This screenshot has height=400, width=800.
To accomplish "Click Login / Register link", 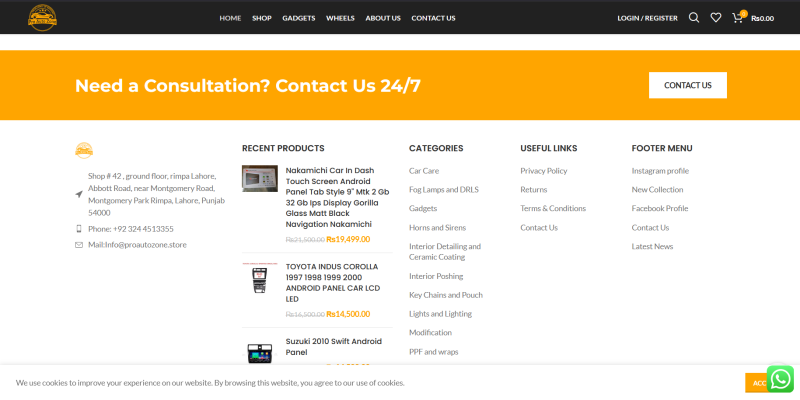I will (x=647, y=18).
